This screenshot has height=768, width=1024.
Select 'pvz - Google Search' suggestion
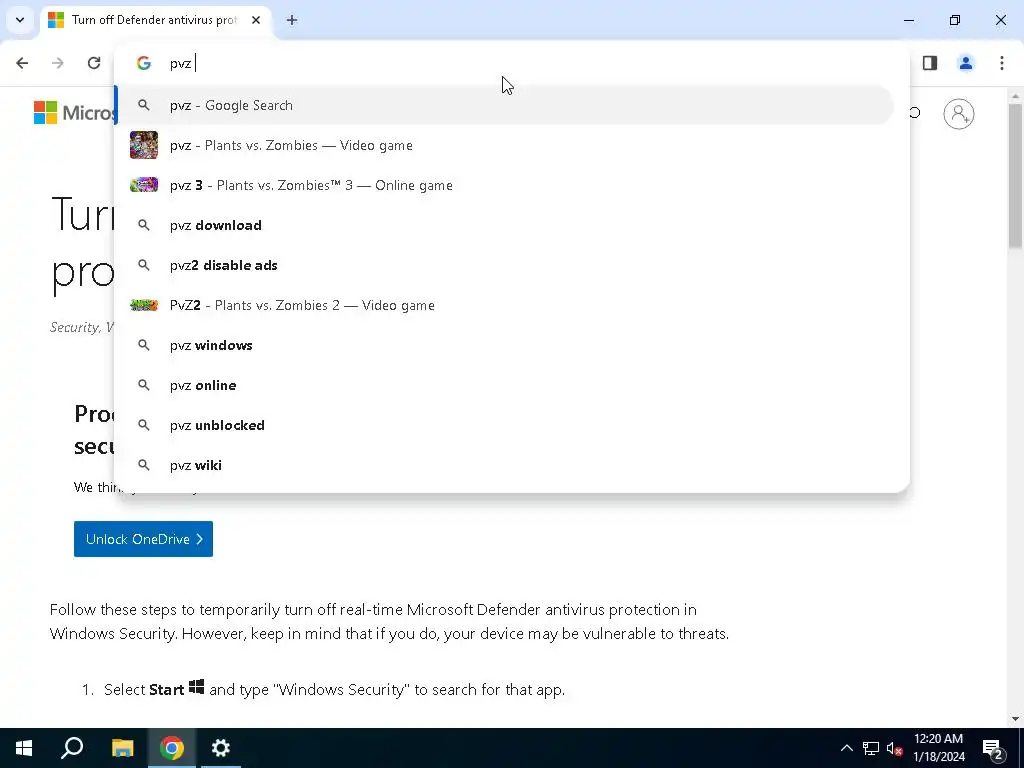tap(504, 105)
